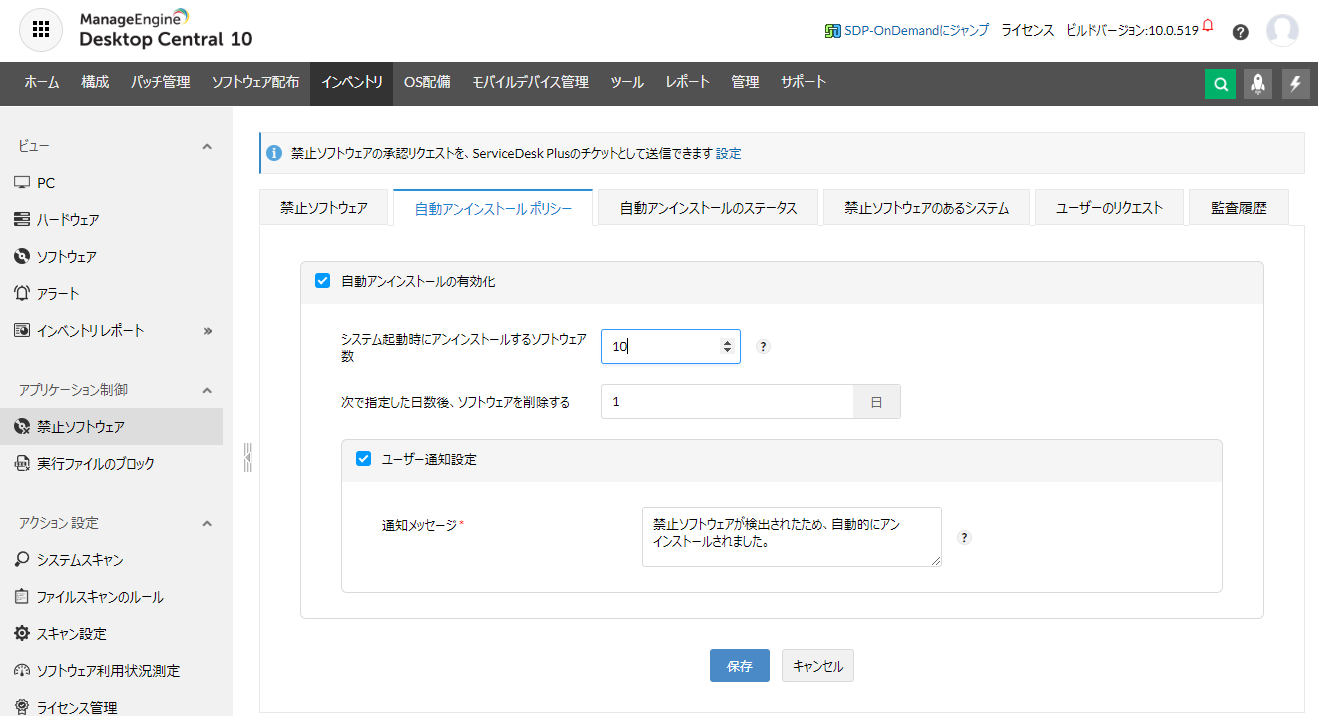Screen dimensions: 1318x716
Task: Switch to the 禁止ソフトウェアのあるシステム tab
Action: click(926, 208)
